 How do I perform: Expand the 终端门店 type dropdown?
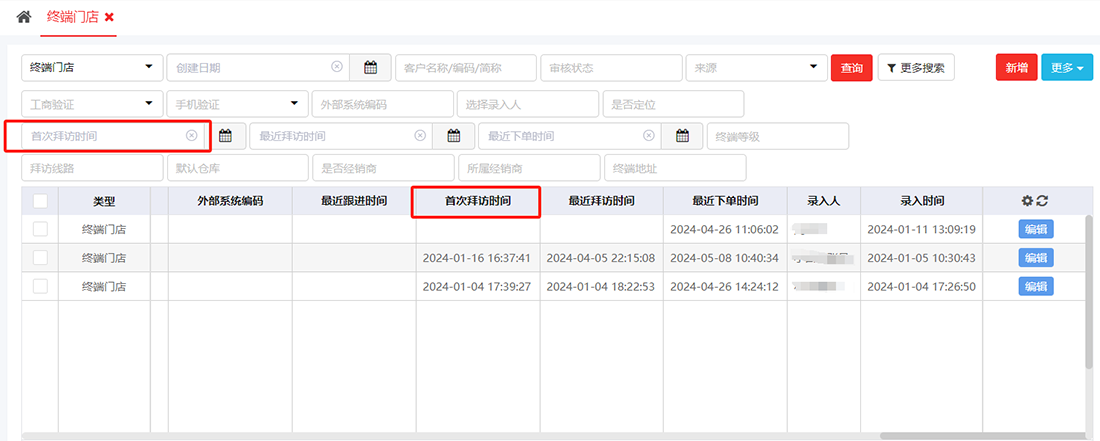[x=92, y=68]
